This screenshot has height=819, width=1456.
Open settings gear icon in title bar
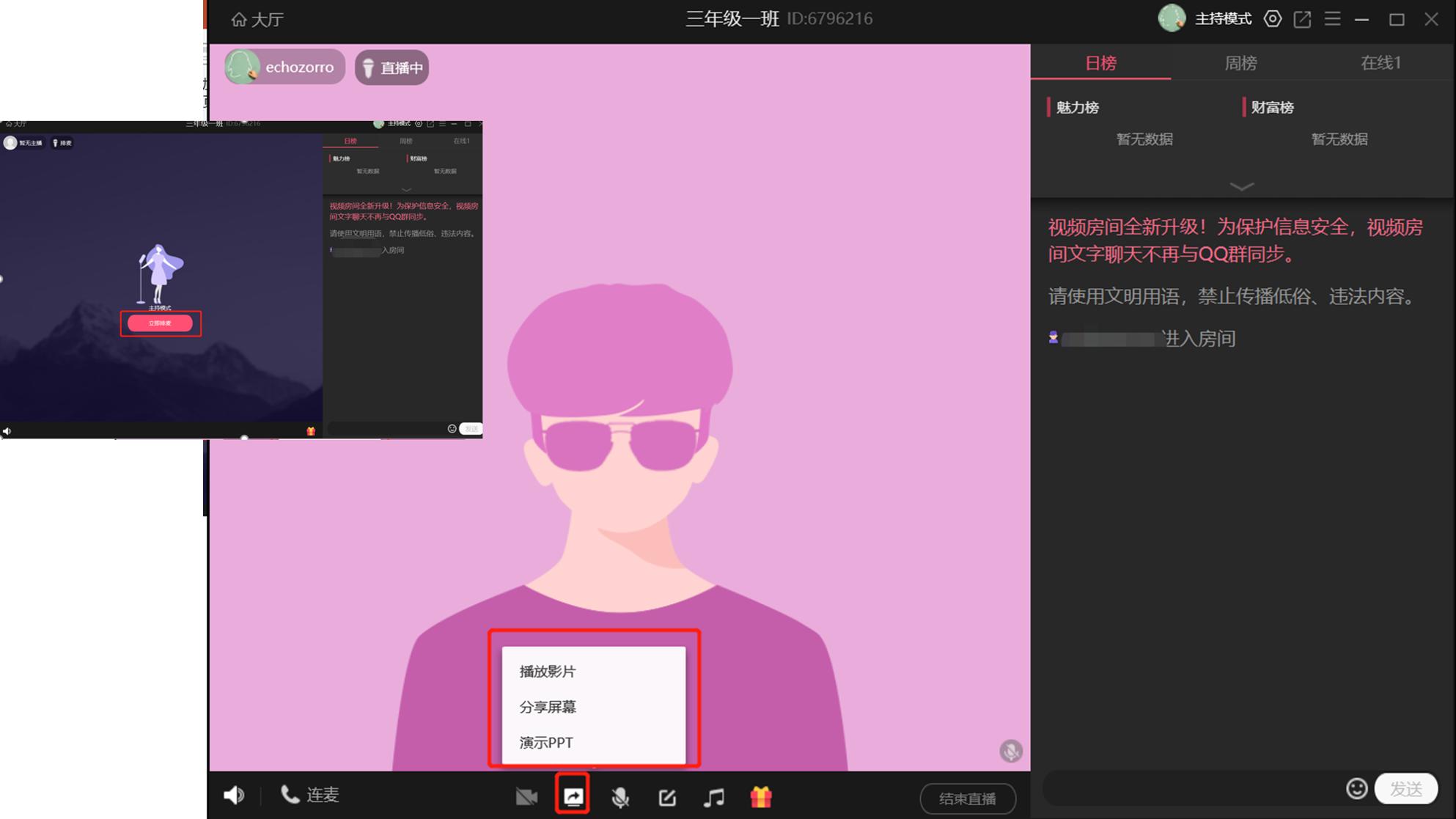[x=1273, y=19]
